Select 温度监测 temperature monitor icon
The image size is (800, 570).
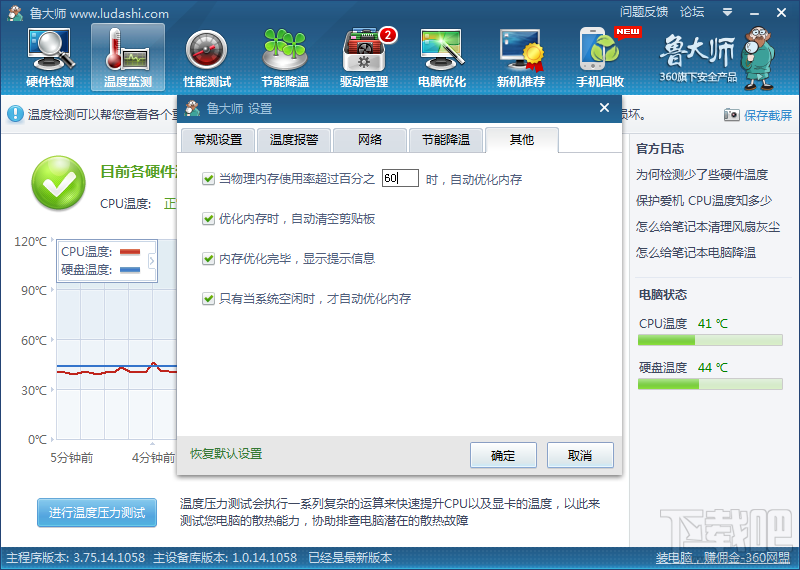tap(128, 58)
